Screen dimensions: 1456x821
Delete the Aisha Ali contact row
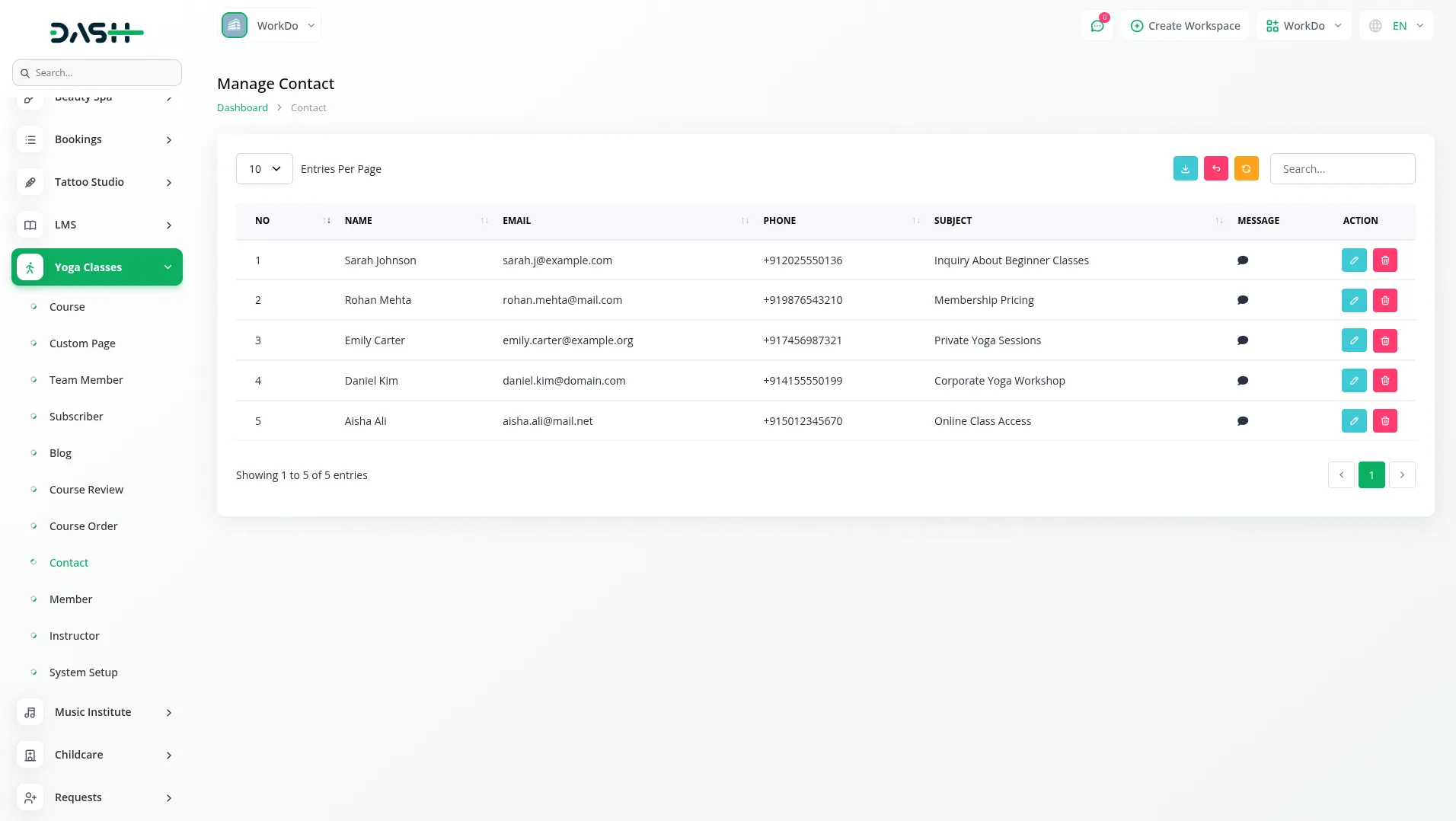(x=1384, y=421)
